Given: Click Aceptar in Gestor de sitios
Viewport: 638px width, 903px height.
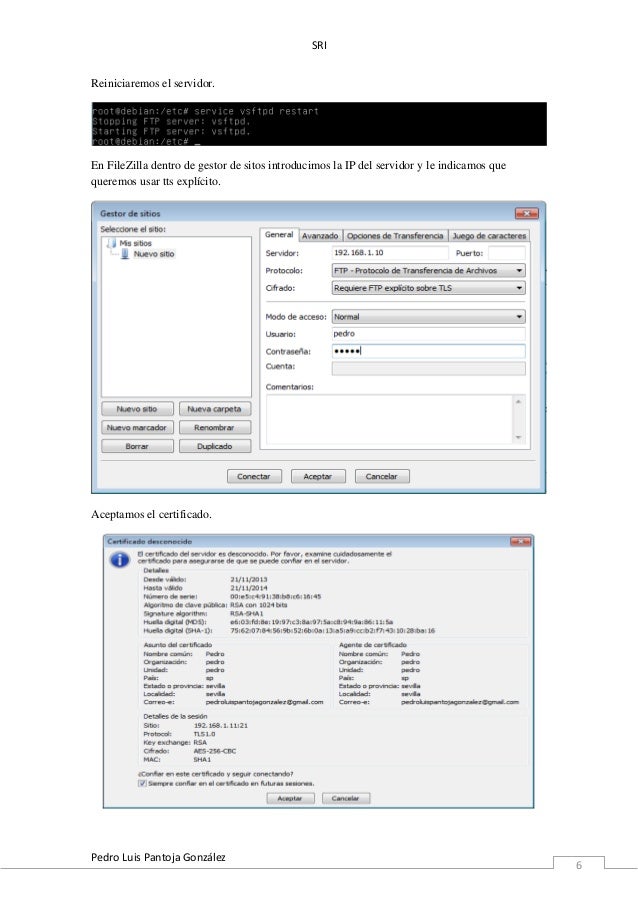Looking at the screenshot, I should pyautogui.click(x=318, y=476).
